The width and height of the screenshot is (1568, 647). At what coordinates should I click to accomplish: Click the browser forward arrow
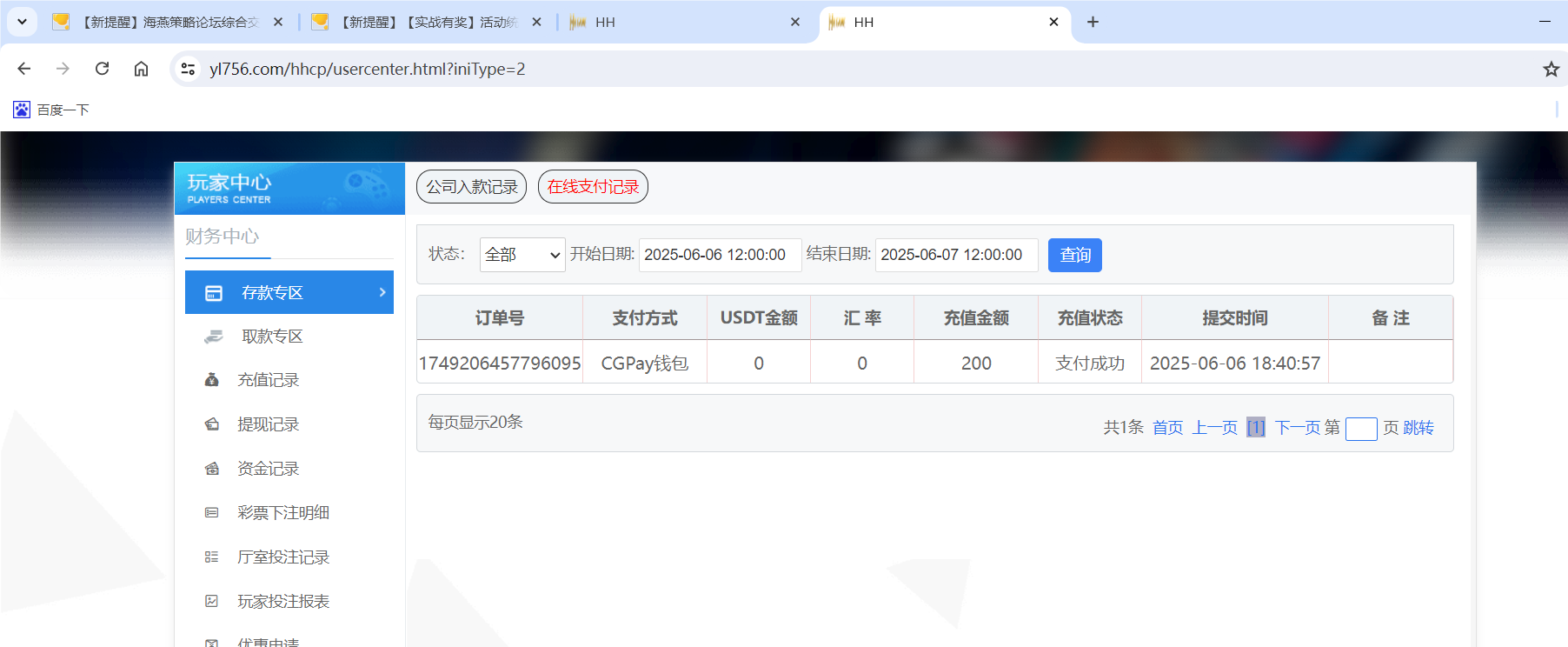(63, 69)
